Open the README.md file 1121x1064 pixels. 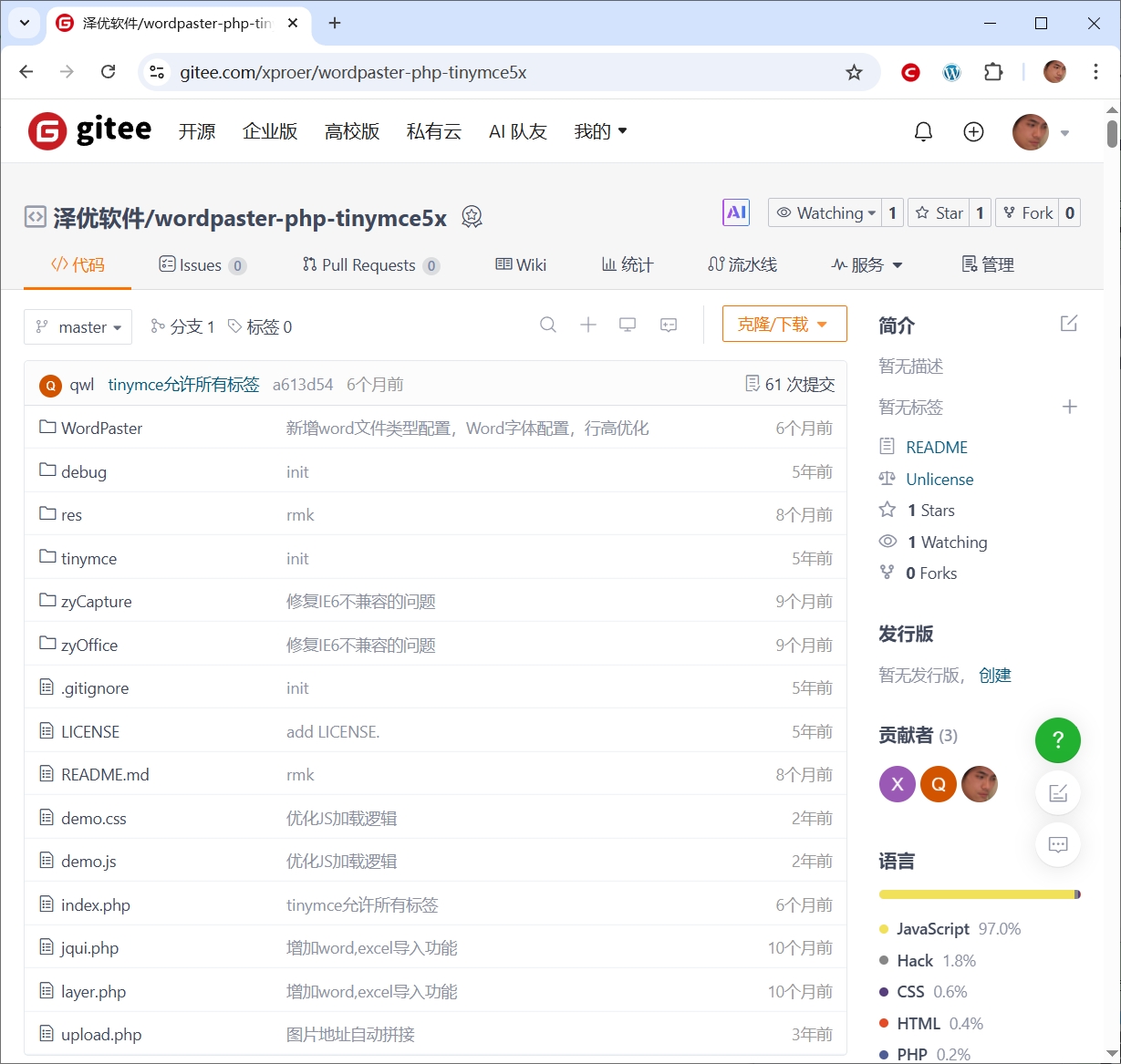click(105, 775)
